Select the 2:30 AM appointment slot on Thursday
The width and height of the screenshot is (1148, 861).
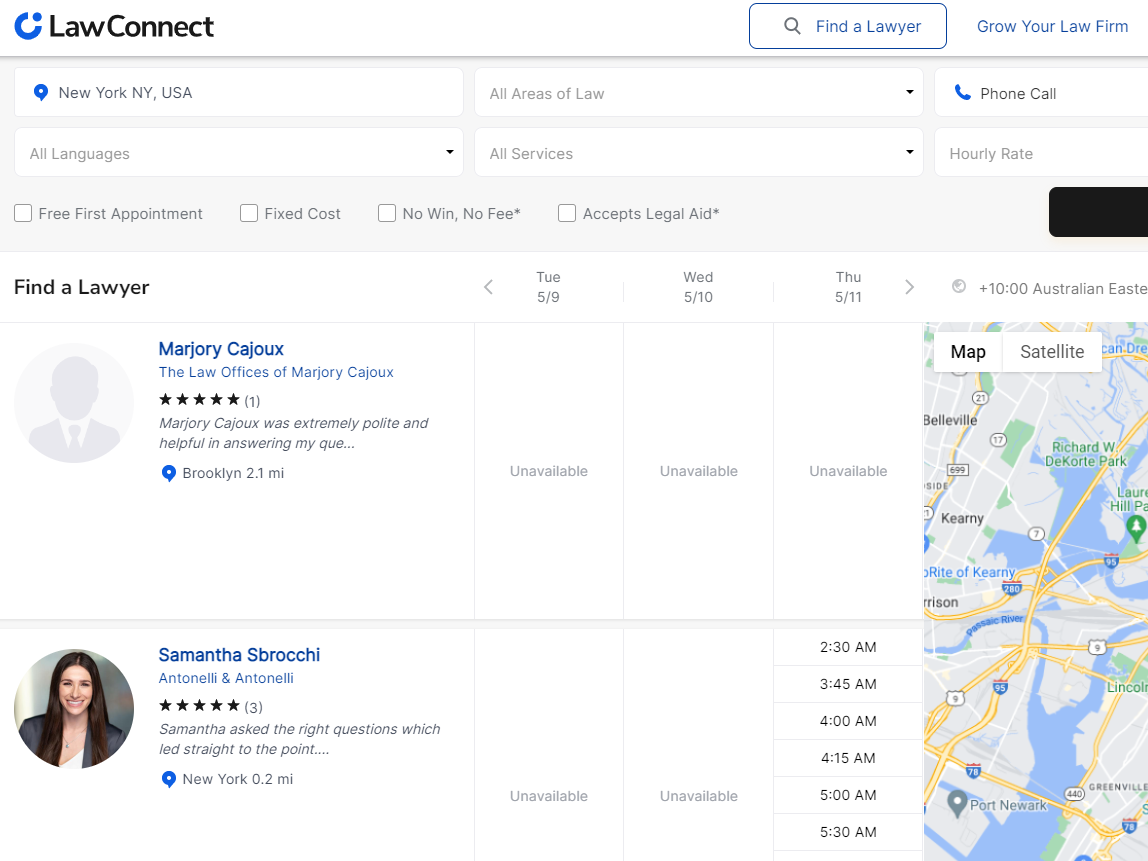pos(848,646)
